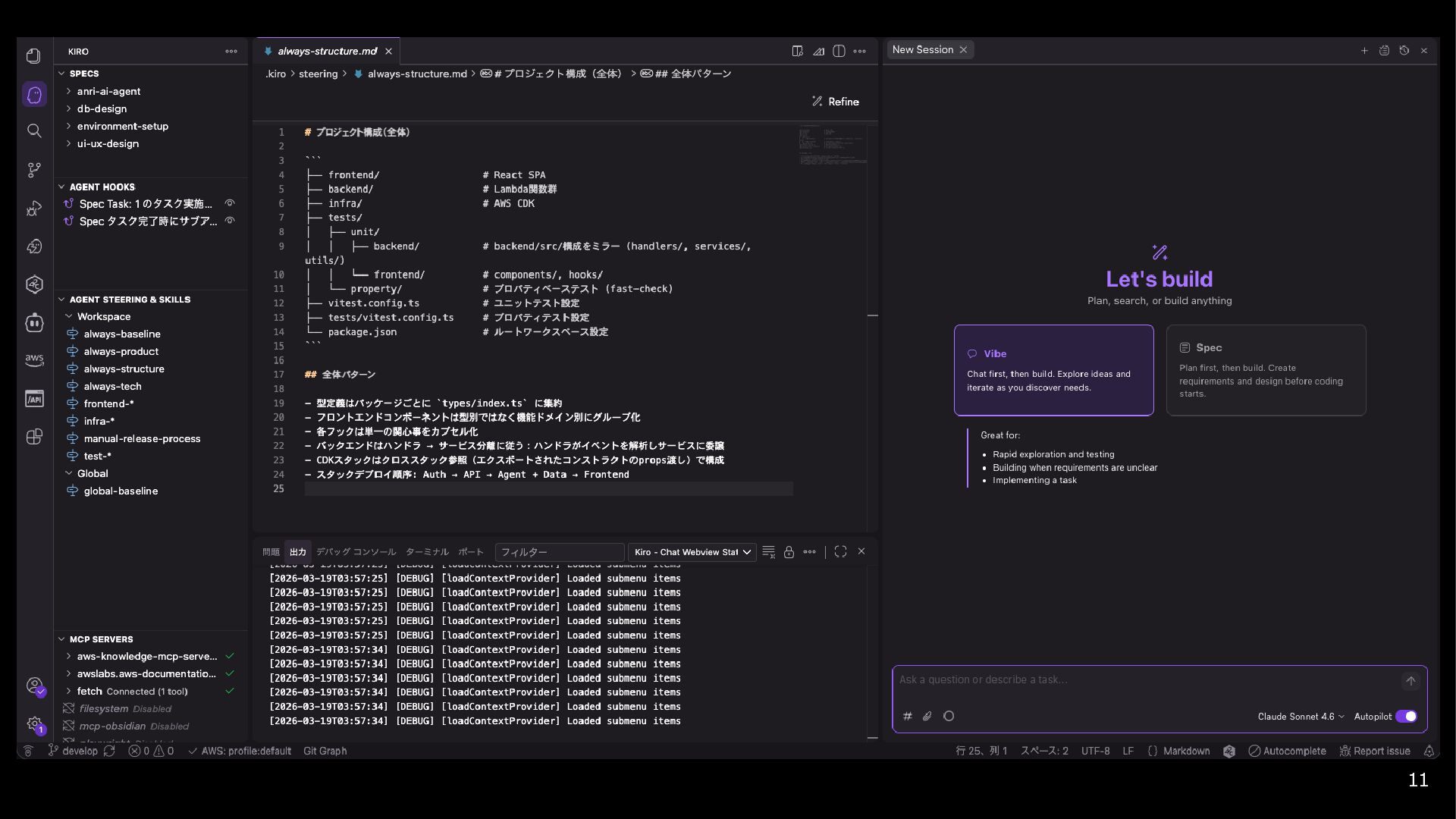Click the open preview icon in editor toolbar
Screen dimensions: 1456x819
(798, 51)
